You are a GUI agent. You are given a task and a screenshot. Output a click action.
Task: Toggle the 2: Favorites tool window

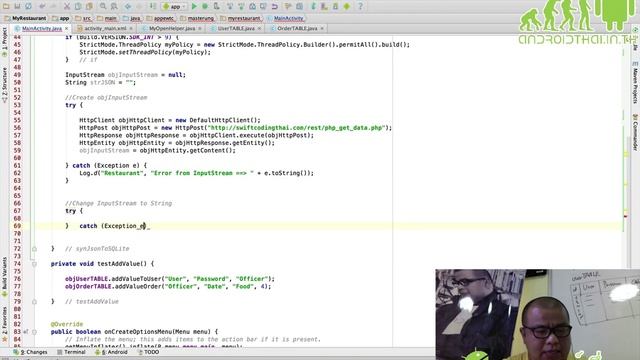[4, 324]
